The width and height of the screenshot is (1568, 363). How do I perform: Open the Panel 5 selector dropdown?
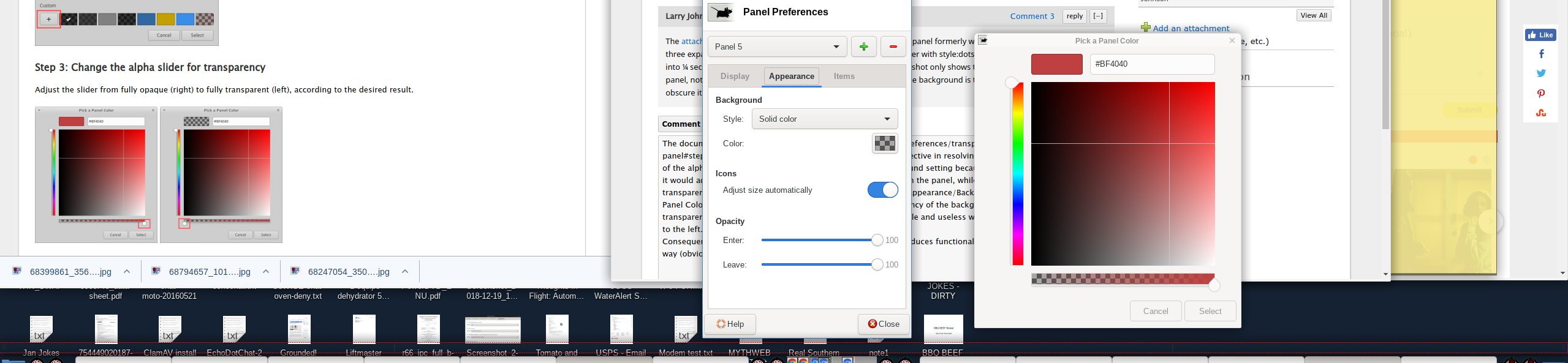point(777,47)
